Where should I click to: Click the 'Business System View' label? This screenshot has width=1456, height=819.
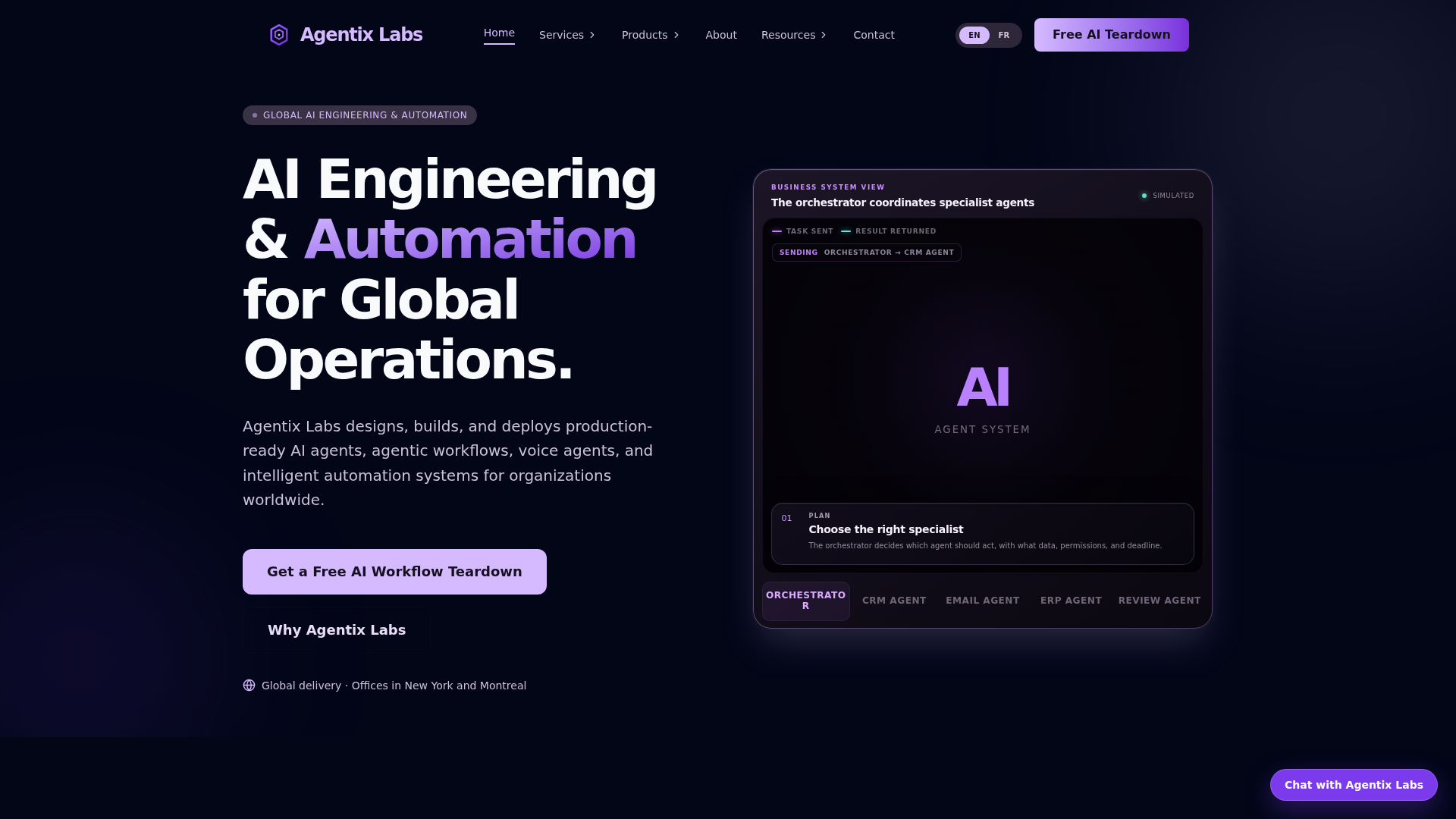828,187
